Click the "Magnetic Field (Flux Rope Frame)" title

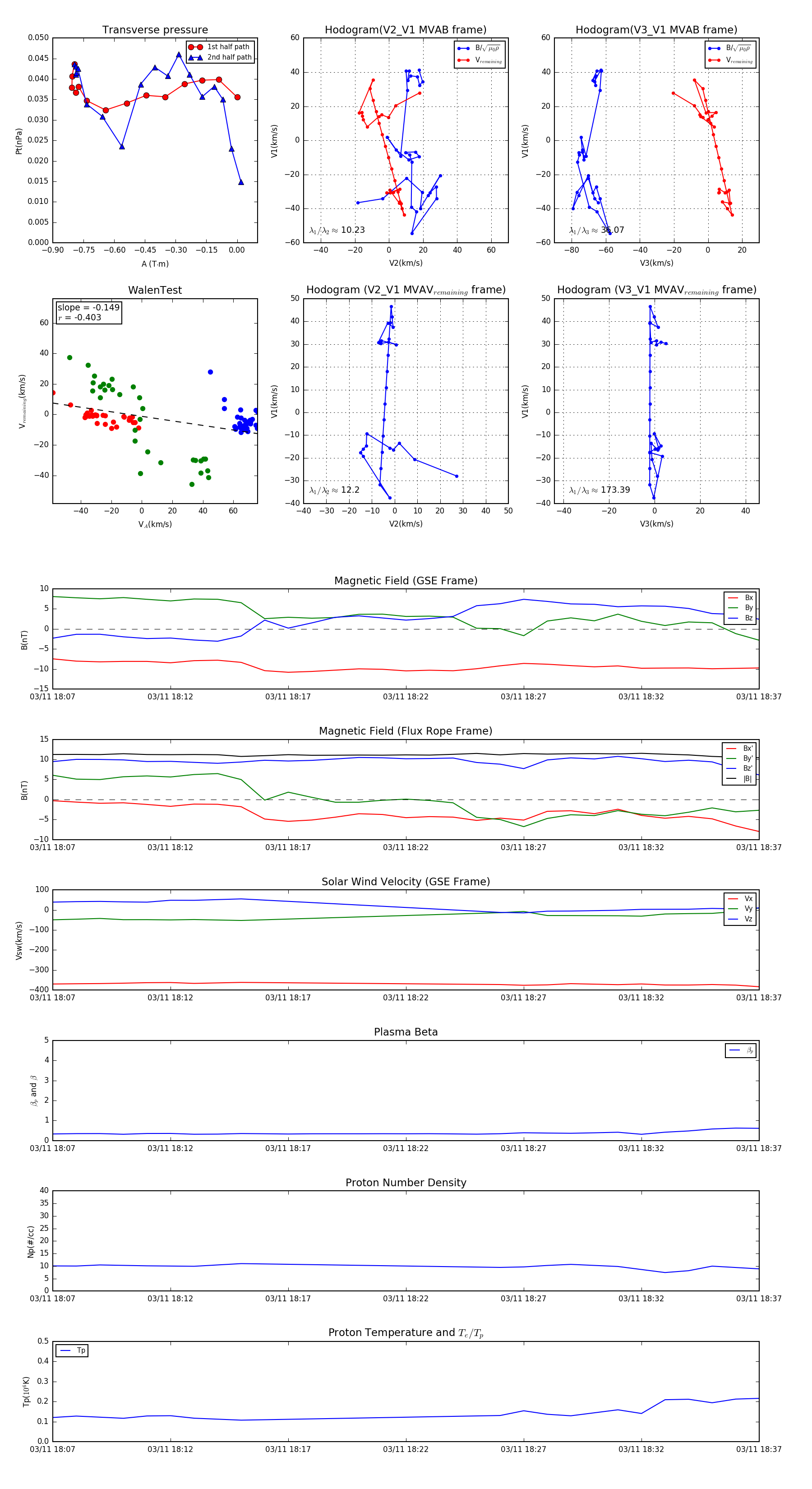point(406,731)
